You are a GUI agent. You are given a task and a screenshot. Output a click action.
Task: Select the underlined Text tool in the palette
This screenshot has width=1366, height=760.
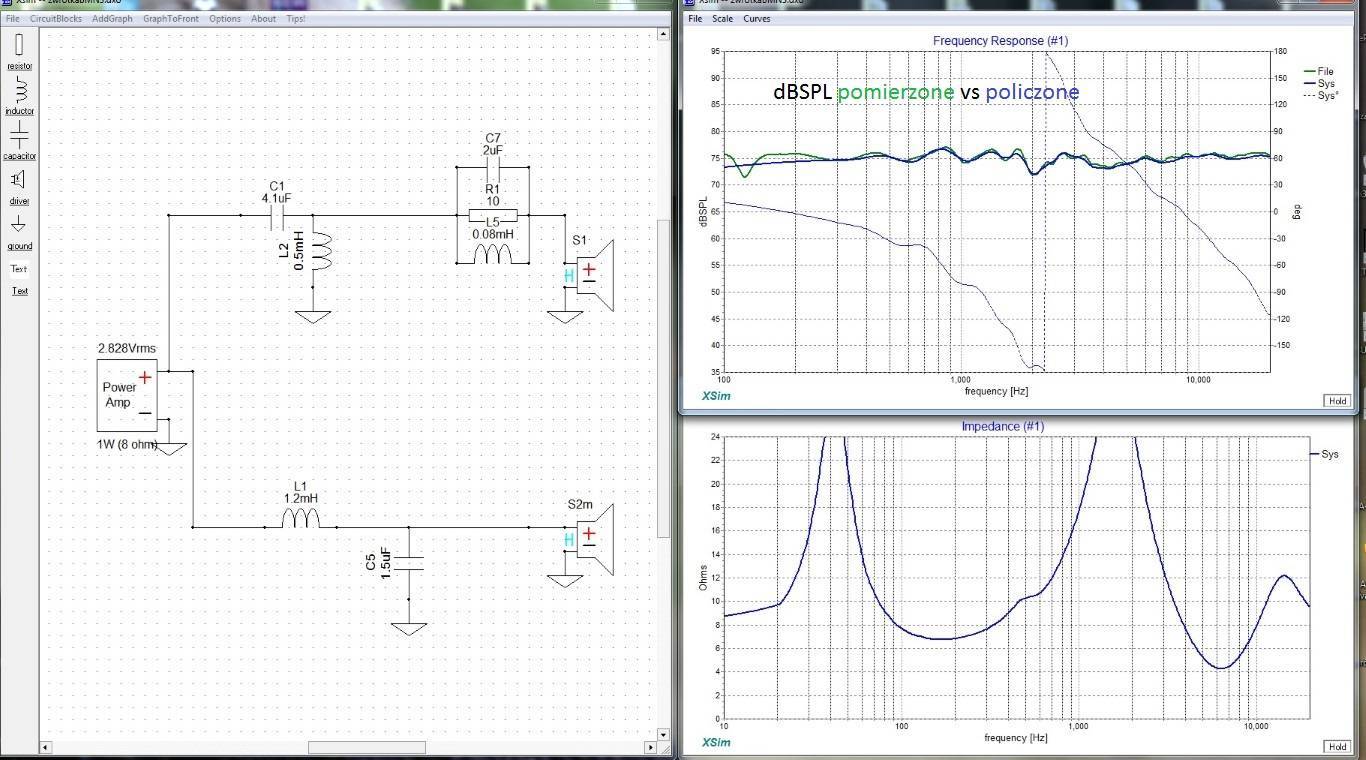point(19,291)
